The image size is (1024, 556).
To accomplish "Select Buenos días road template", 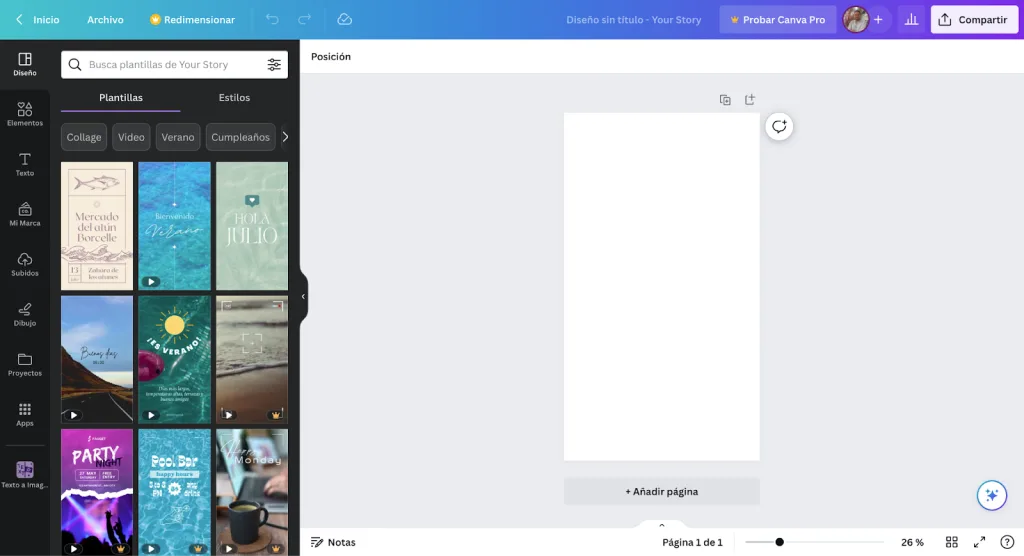I will (97, 359).
